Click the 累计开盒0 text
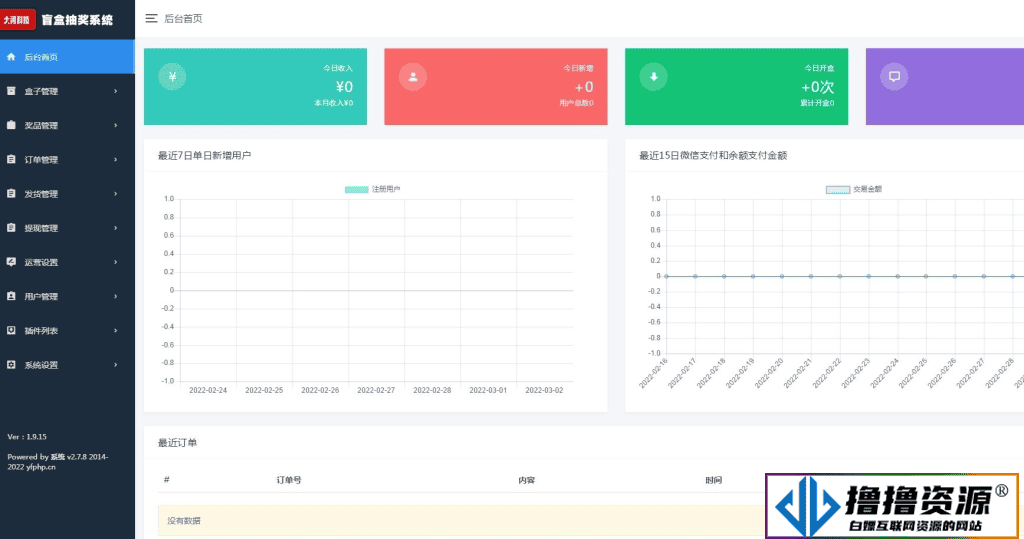Image resolution: width=1024 pixels, height=539 pixels. pyautogui.click(x=818, y=103)
